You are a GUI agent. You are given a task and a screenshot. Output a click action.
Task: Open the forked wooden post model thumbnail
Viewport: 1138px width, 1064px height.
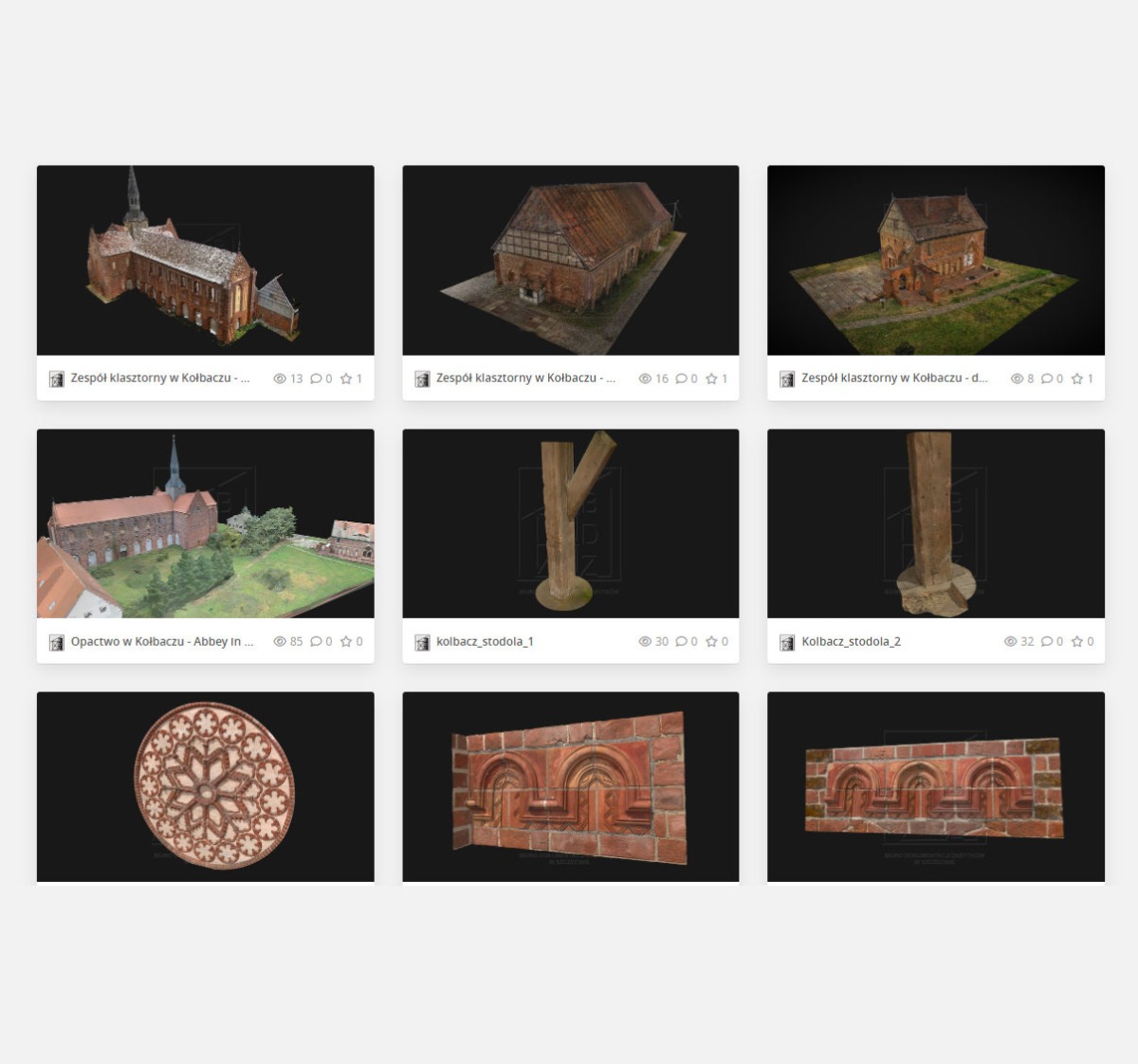pyautogui.click(x=570, y=523)
